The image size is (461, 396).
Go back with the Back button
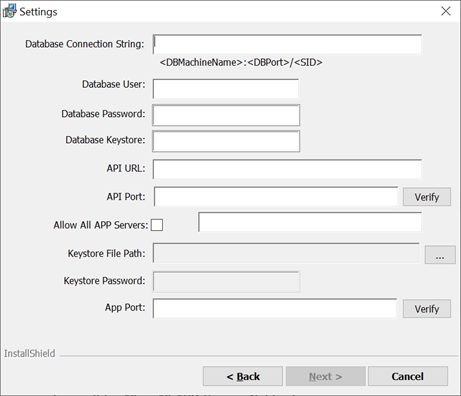point(243,376)
